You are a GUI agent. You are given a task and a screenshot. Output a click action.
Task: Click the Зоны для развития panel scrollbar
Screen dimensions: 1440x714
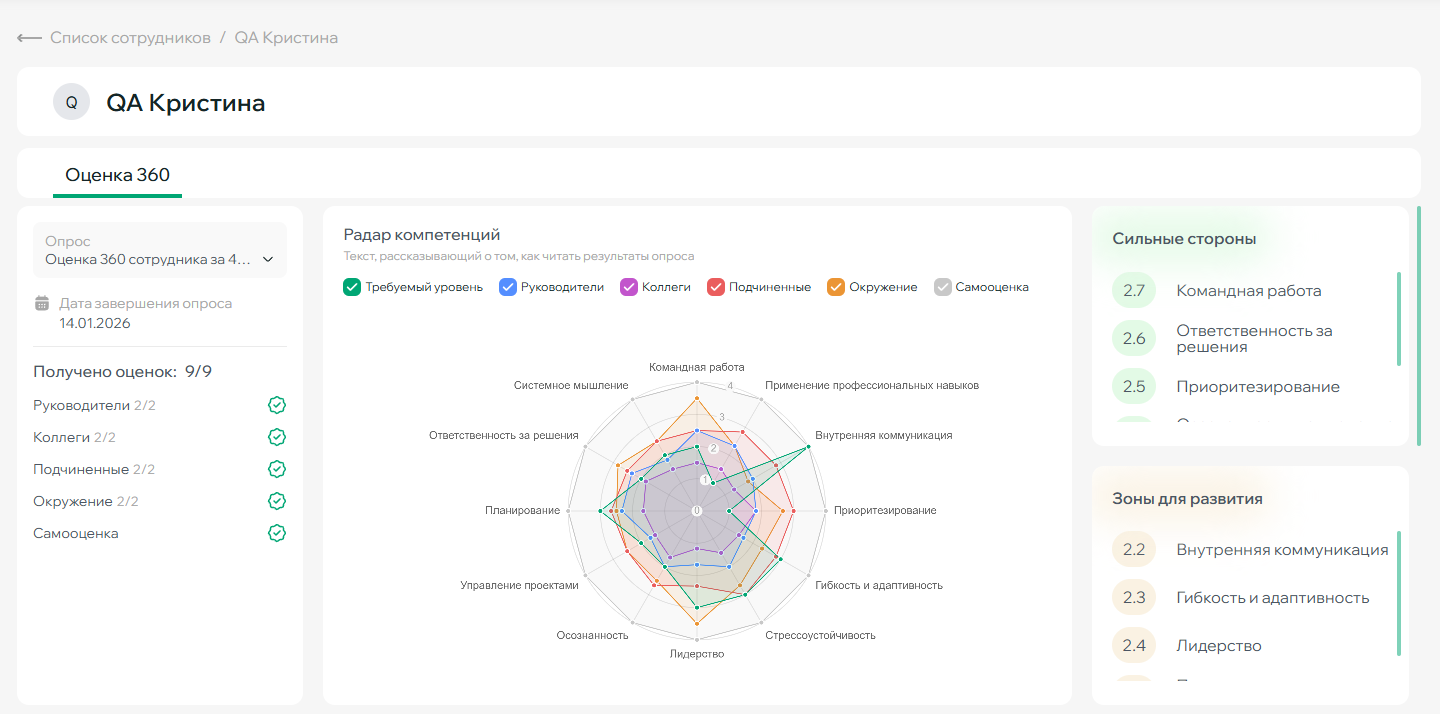[x=1398, y=593]
